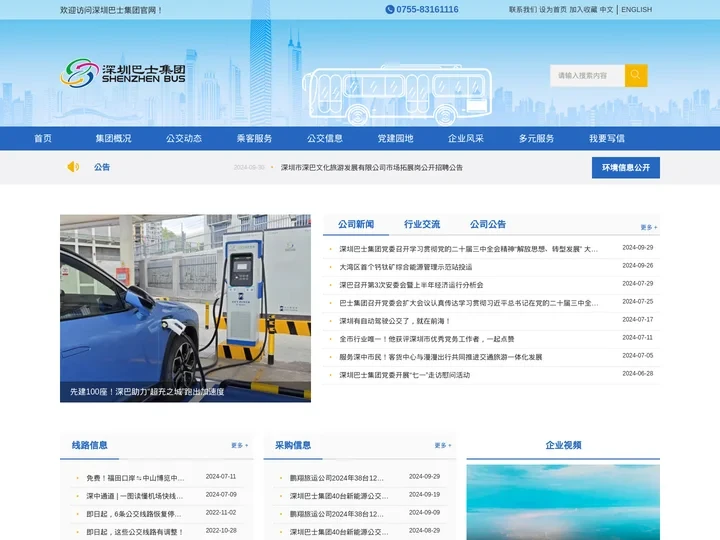Click the Shenzhen Bus Group logo
This screenshot has width=720, height=540.
pyautogui.click(x=123, y=73)
